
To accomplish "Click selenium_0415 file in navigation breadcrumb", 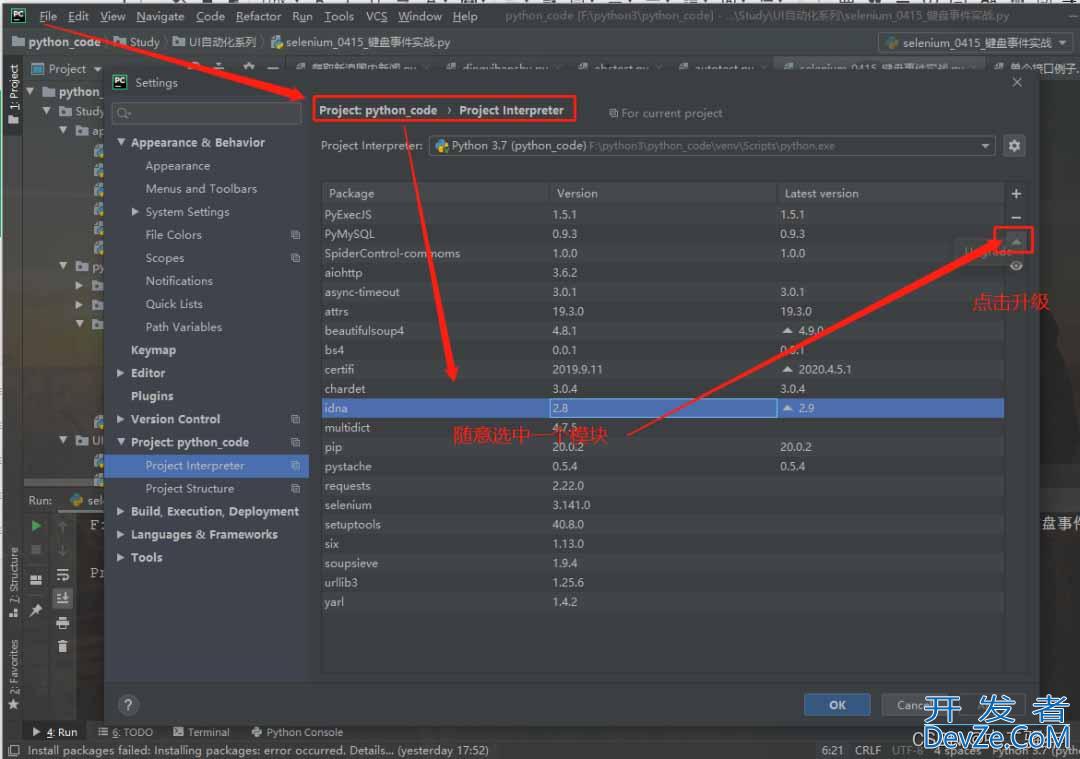I will coord(361,43).
